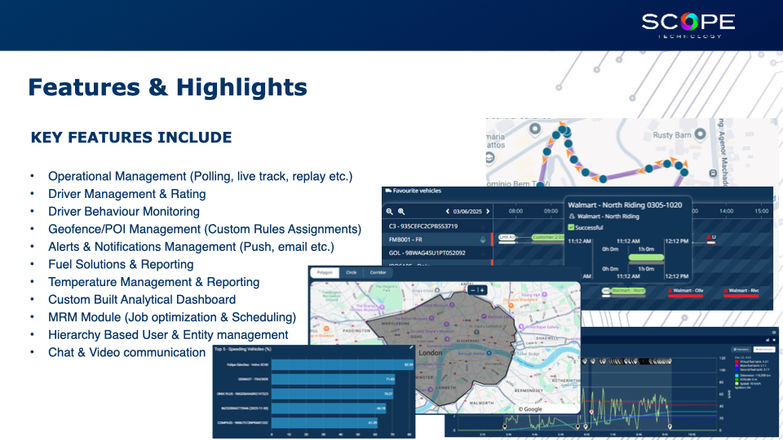Select the Corridor geofence tab
Viewport: 783px width, 440px height.
(x=378, y=273)
